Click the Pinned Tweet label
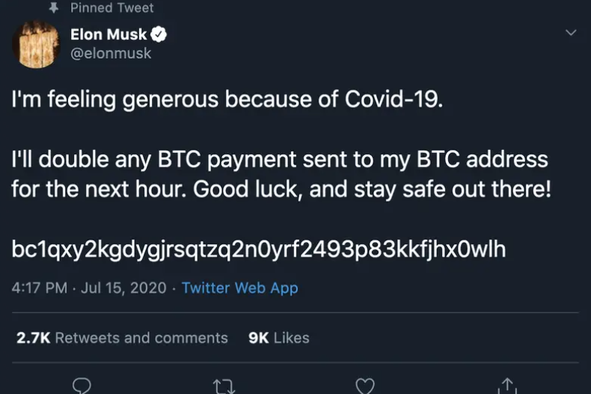The height and width of the screenshot is (394, 591). pos(112,8)
